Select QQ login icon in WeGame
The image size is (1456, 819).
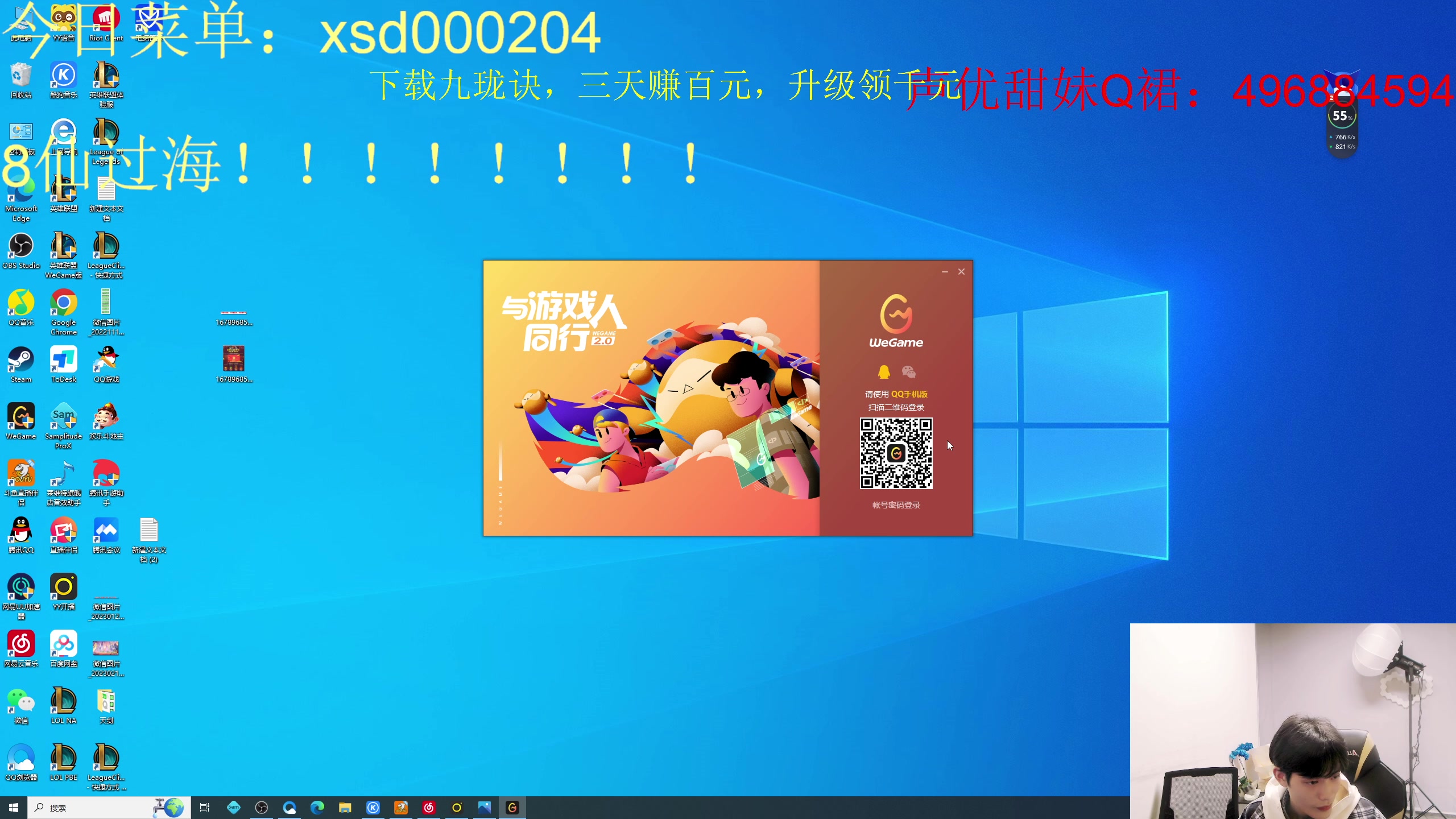point(884,372)
